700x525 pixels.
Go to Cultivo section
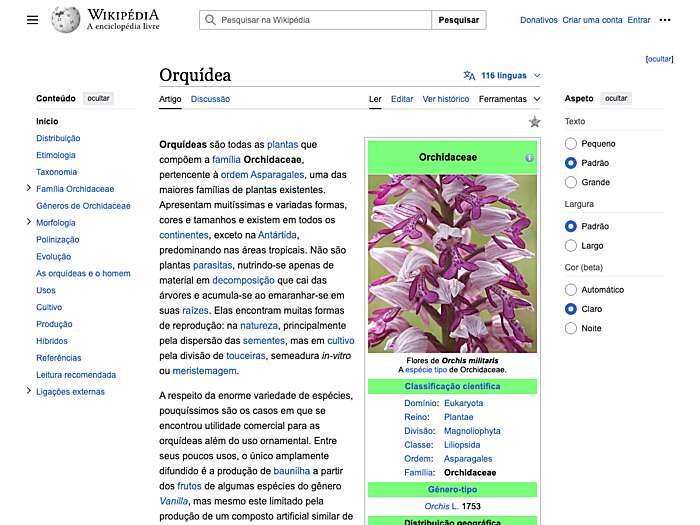[x=49, y=307]
